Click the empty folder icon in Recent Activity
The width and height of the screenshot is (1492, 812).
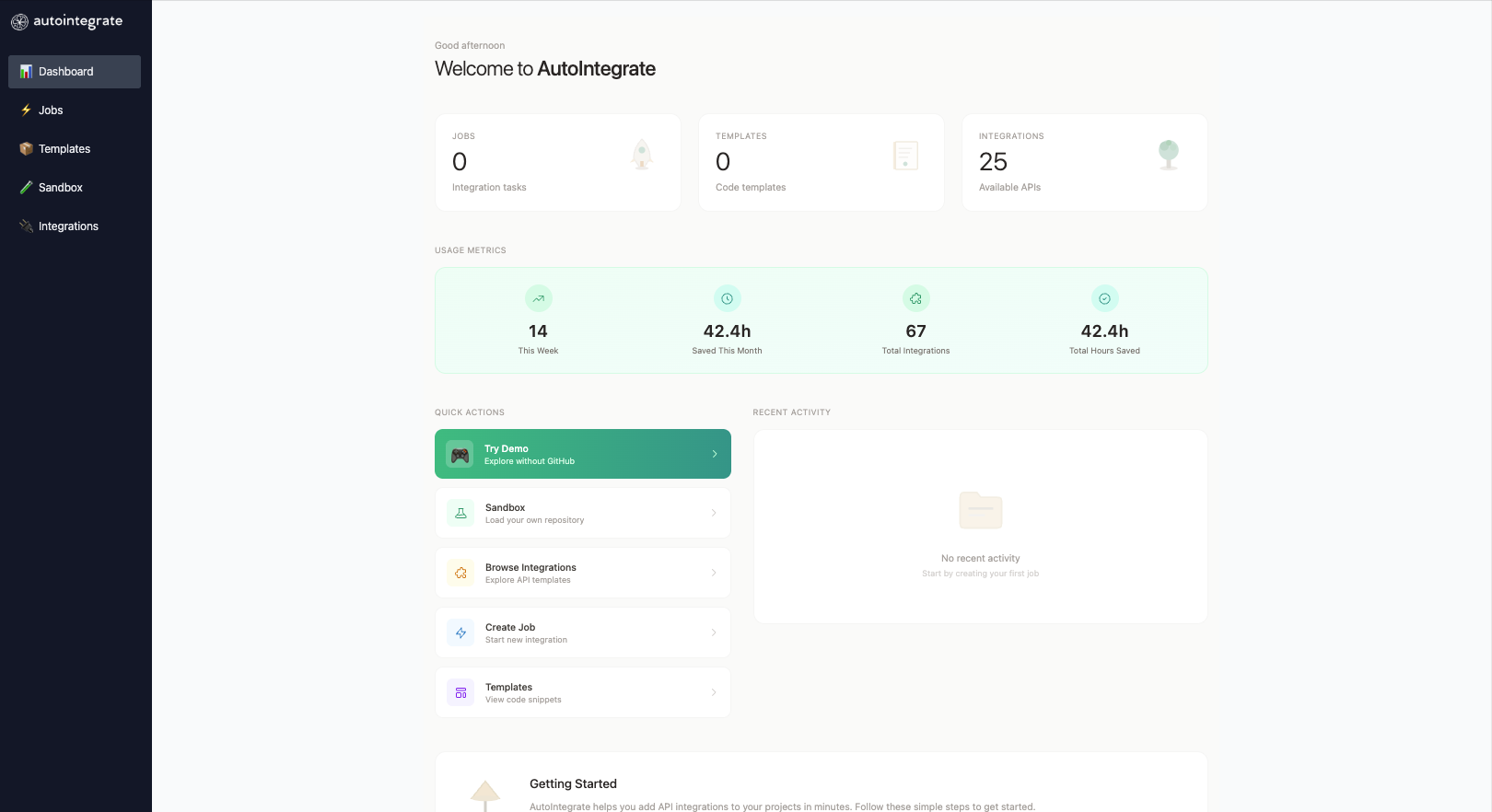[981, 510]
